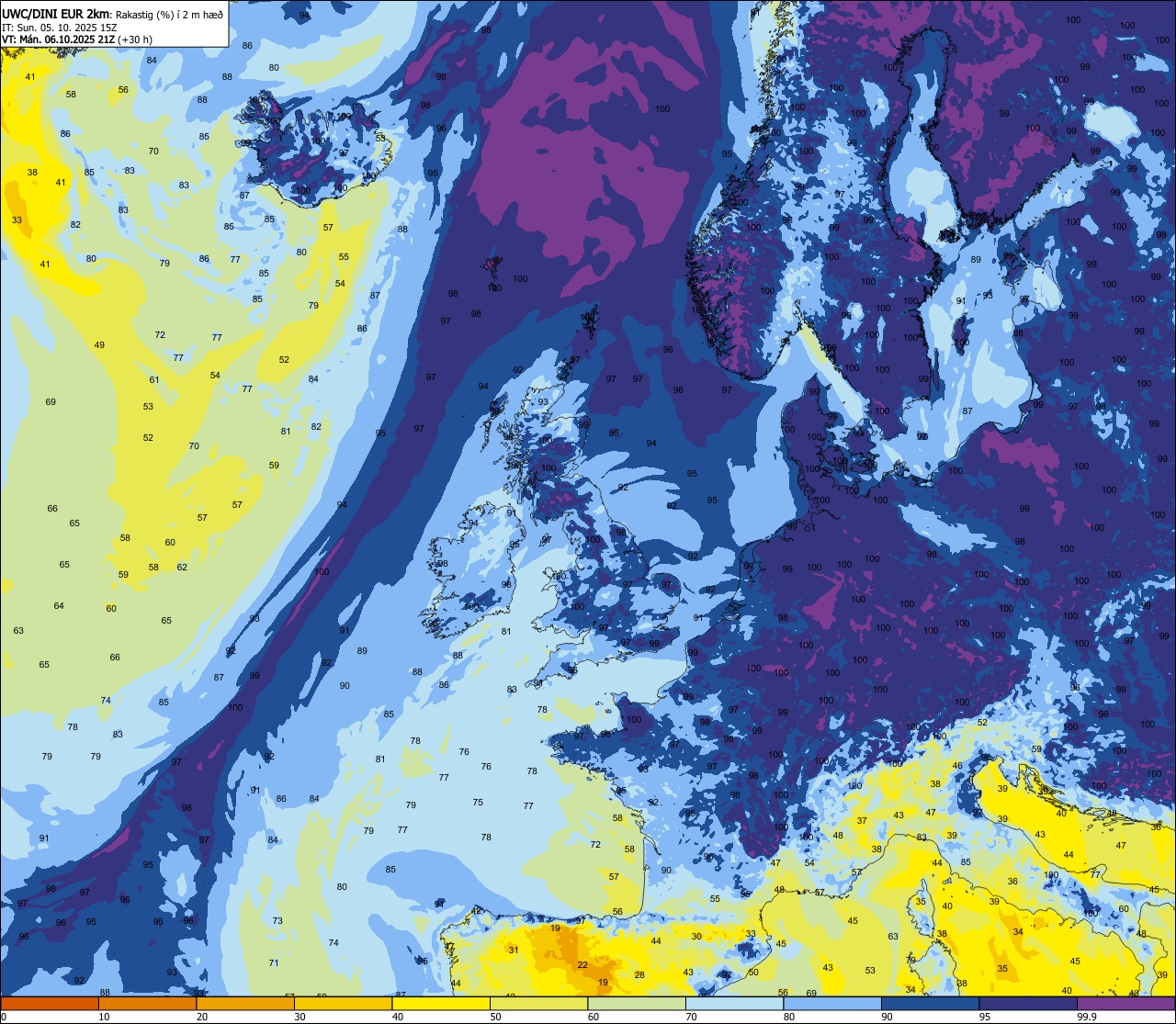Image resolution: width=1176 pixels, height=1024 pixels.
Task: Click the 62 value in the Atlantic yellow zone
Action: click(182, 567)
